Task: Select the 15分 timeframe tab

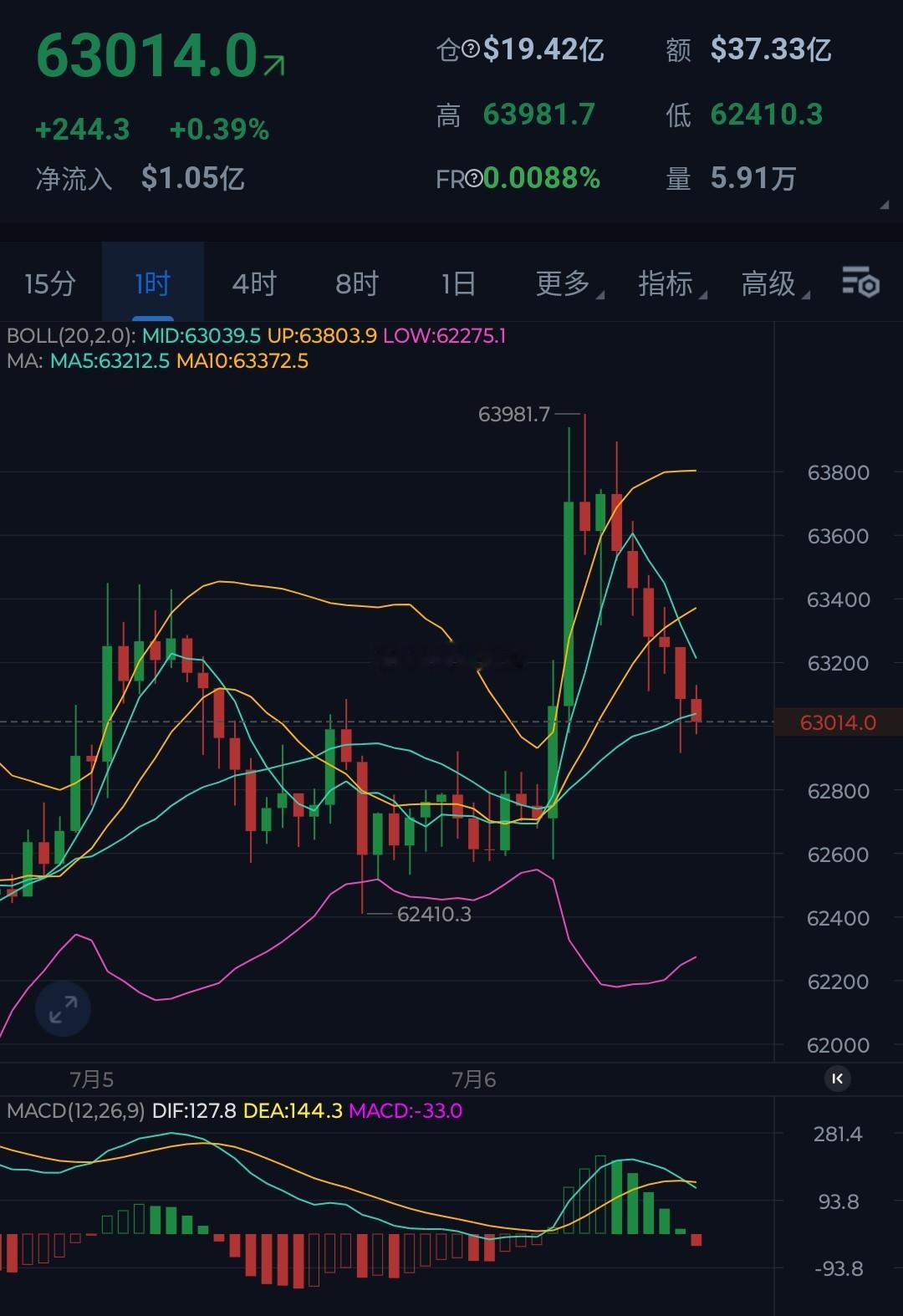Action: point(50,283)
